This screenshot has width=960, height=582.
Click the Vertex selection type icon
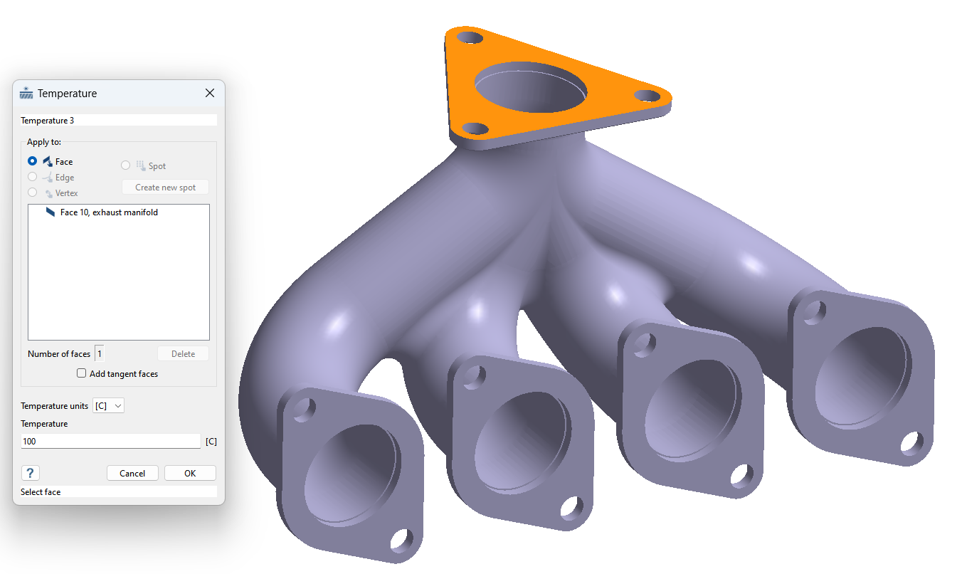(x=47, y=193)
